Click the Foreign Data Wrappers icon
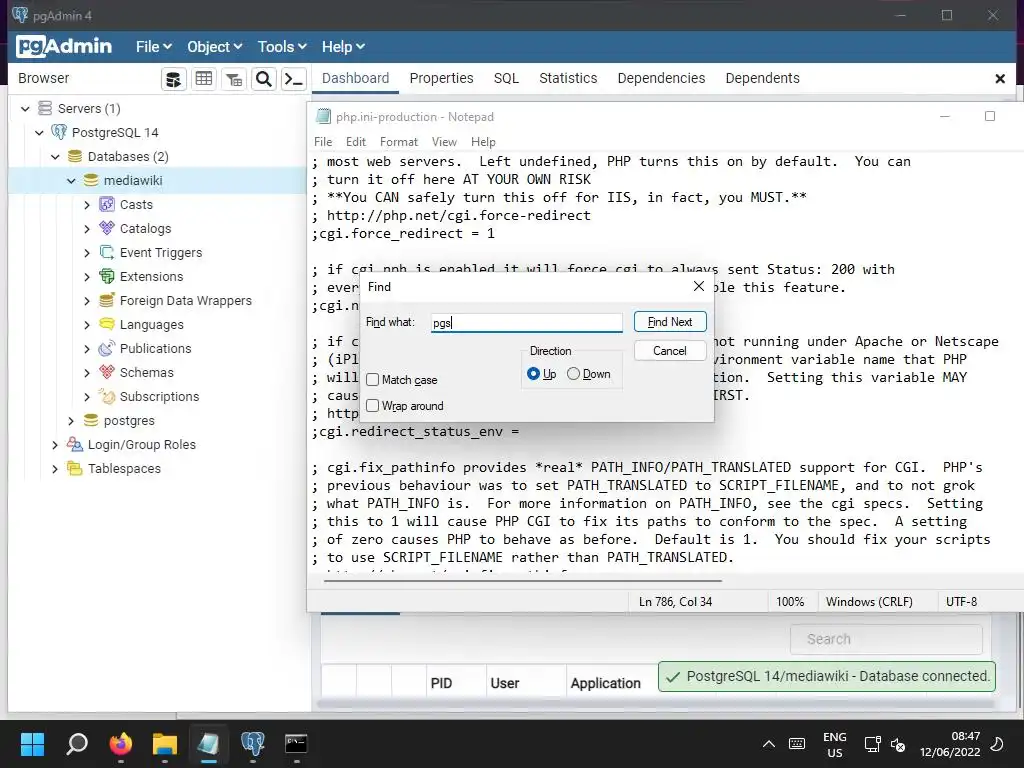 [106, 300]
